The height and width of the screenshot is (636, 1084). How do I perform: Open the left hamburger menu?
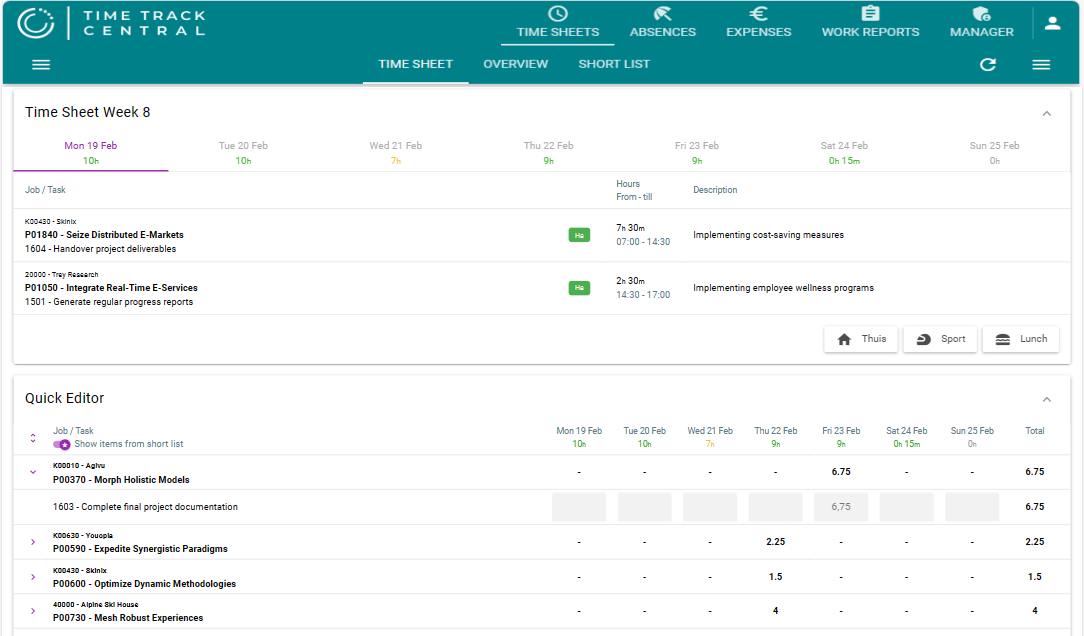point(41,65)
